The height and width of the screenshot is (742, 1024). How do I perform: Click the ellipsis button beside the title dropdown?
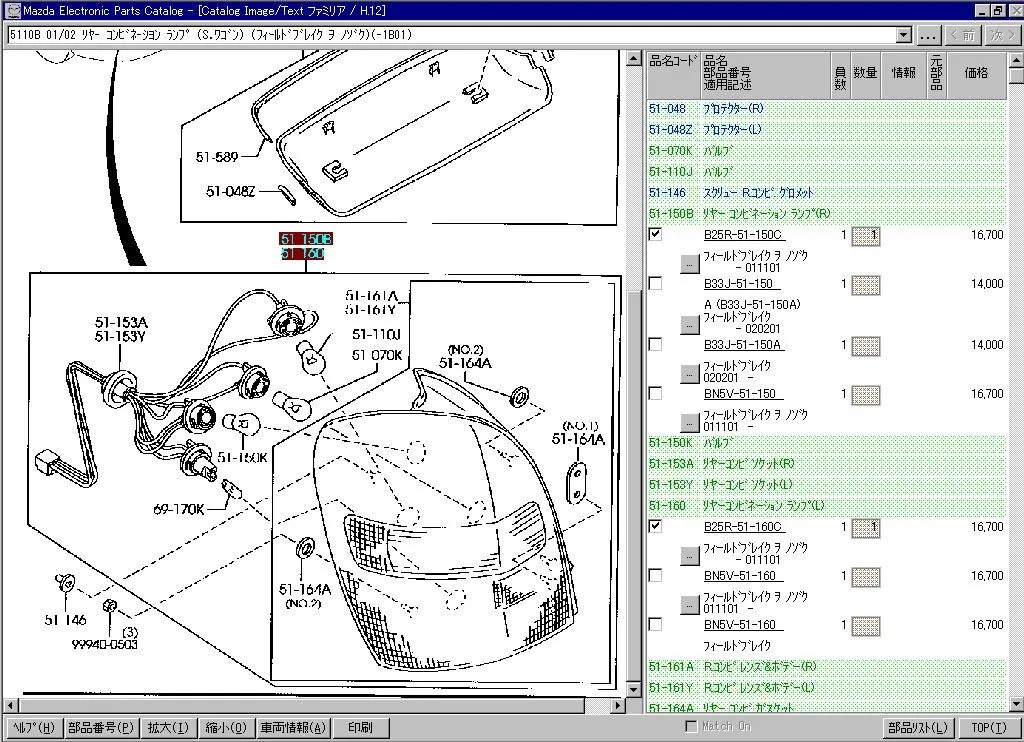coord(929,35)
